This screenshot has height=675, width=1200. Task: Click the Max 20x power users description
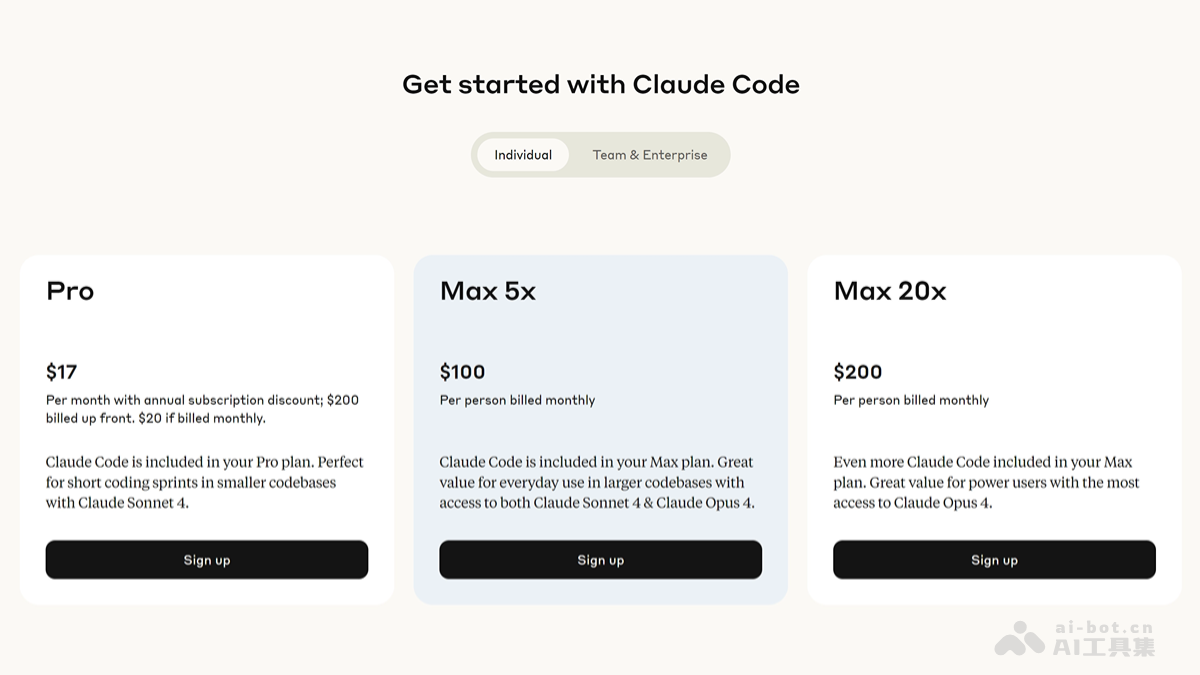[x=986, y=482]
